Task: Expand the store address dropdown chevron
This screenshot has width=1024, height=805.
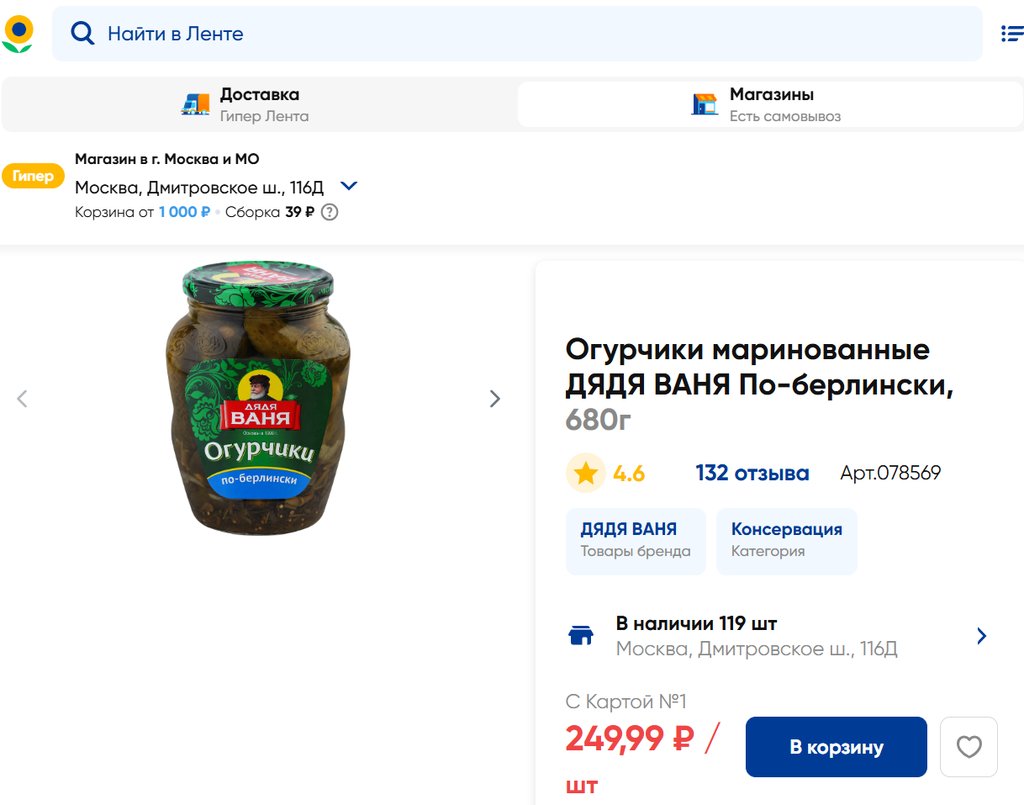Action: 349,186
